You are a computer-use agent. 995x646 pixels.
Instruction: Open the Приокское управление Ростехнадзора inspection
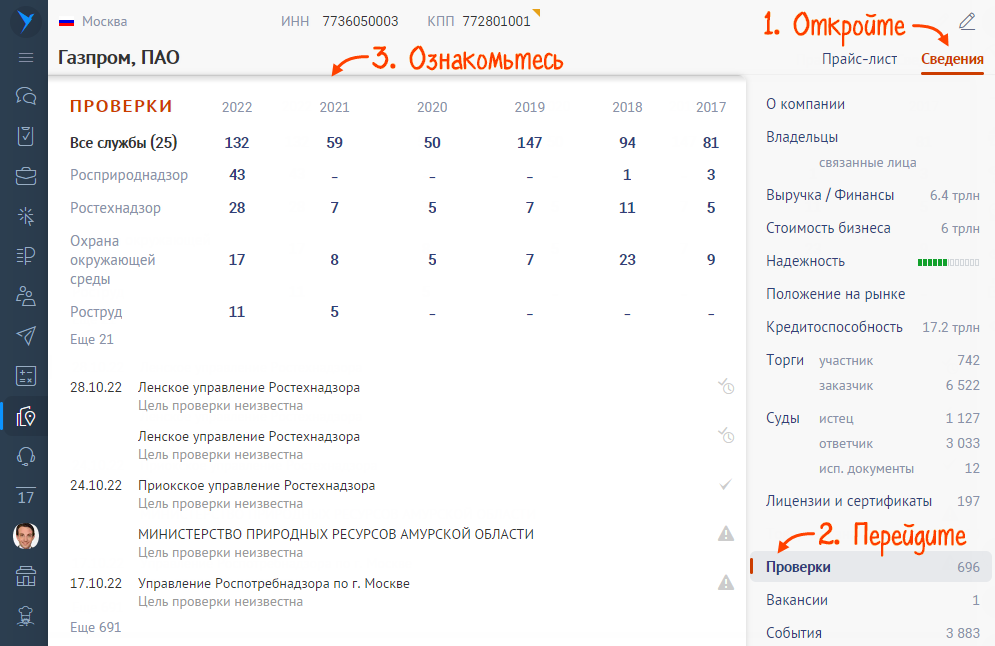coord(256,485)
